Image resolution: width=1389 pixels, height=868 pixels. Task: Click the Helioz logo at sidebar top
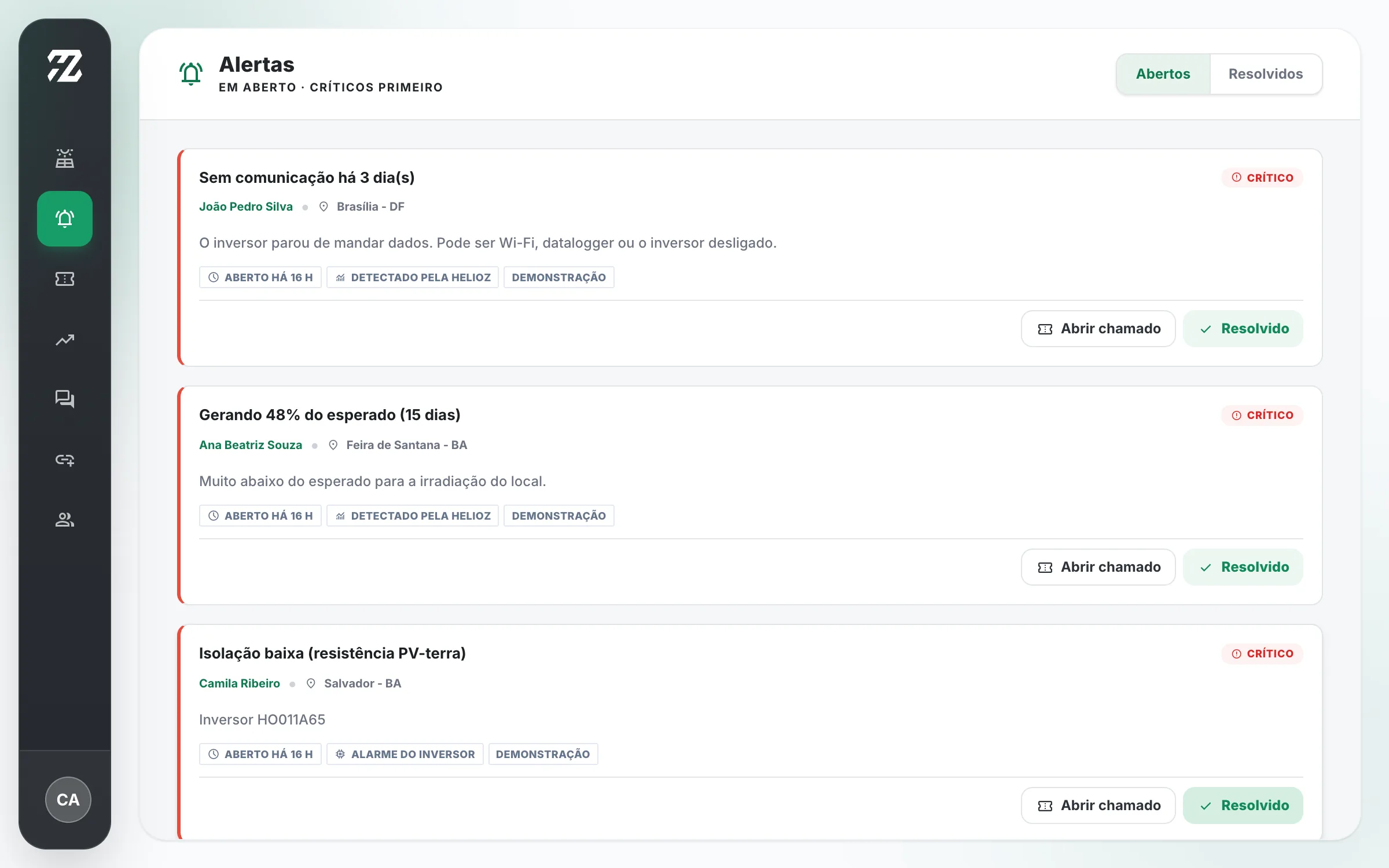pos(65,66)
